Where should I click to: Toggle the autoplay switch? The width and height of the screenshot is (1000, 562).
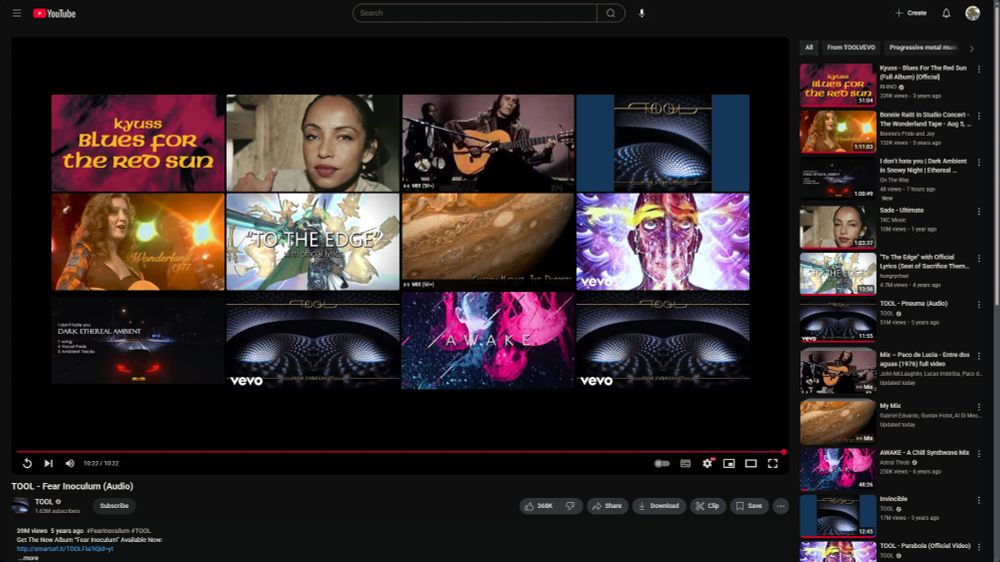pyautogui.click(x=662, y=463)
